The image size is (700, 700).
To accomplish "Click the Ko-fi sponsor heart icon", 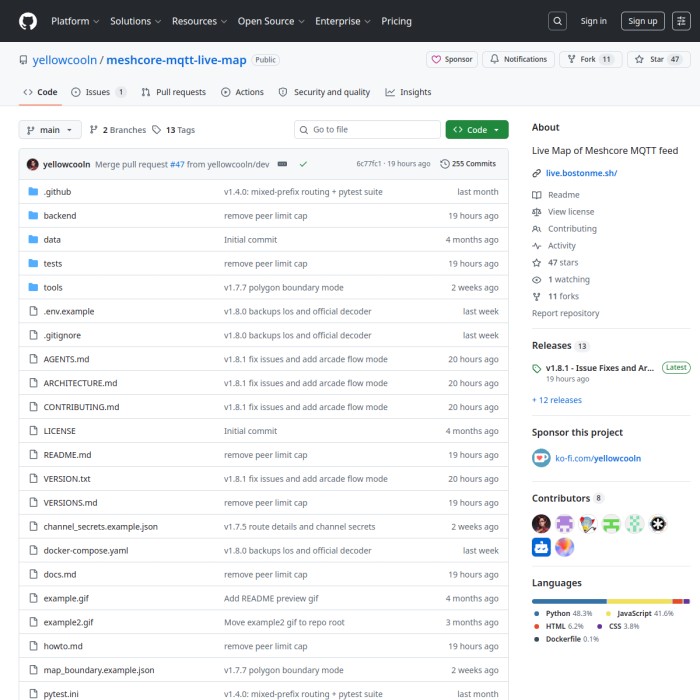I will coord(541,458).
